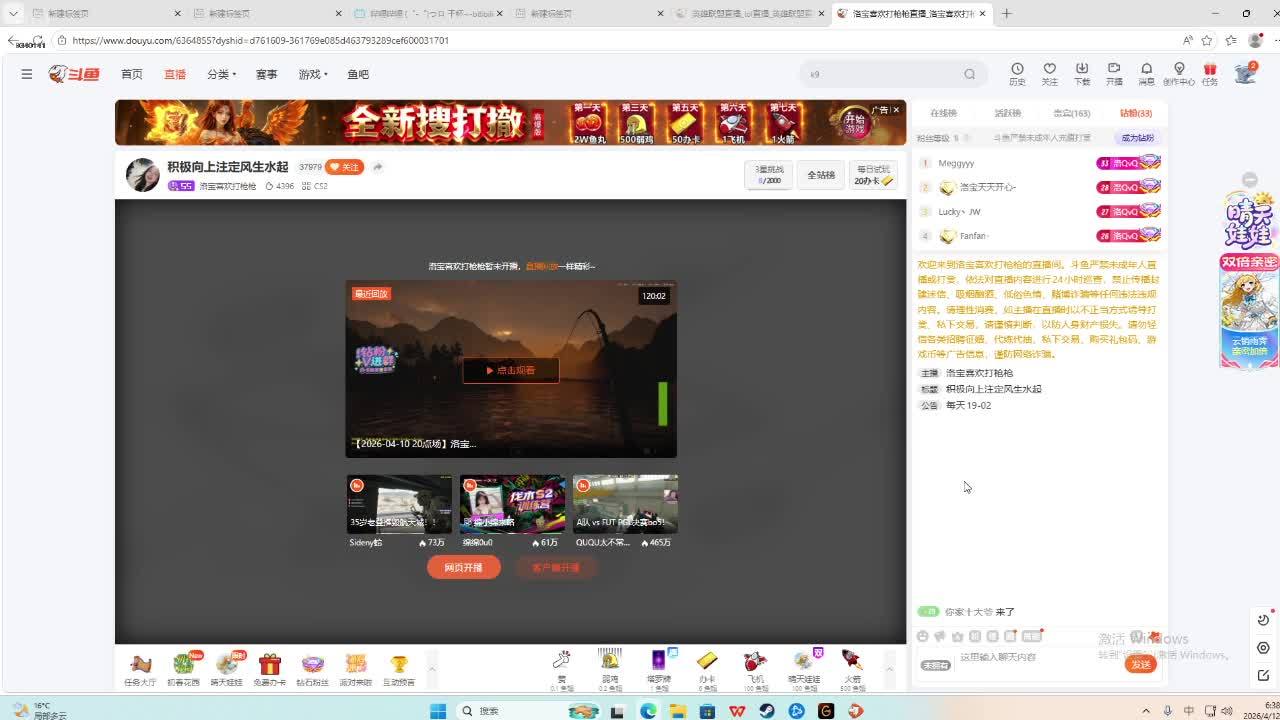Click the 下载 download icon
Image resolution: width=1280 pixels, height=720 pixels.
(1082, 73)
